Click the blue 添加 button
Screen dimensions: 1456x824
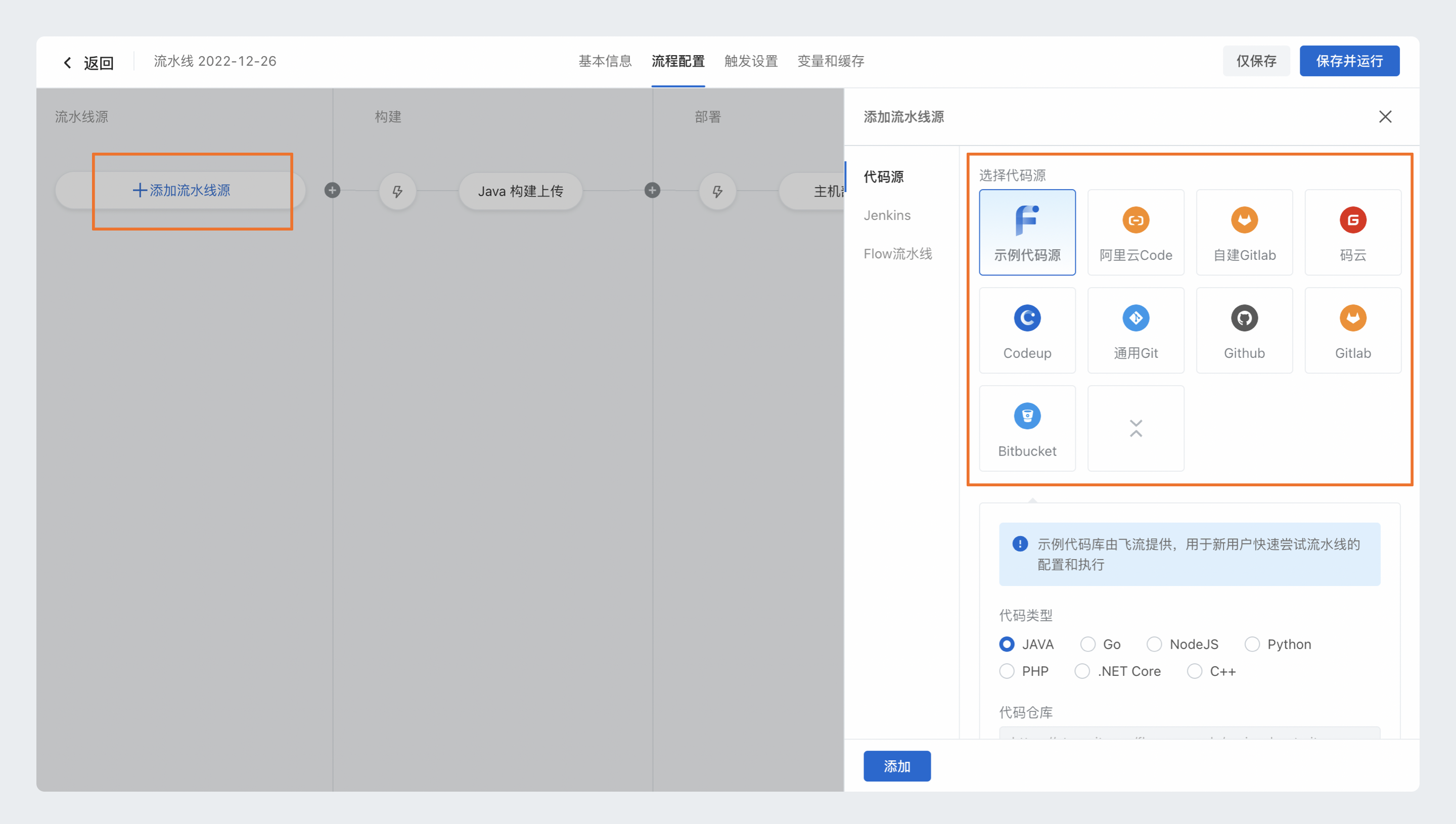(x=897, y=766)
